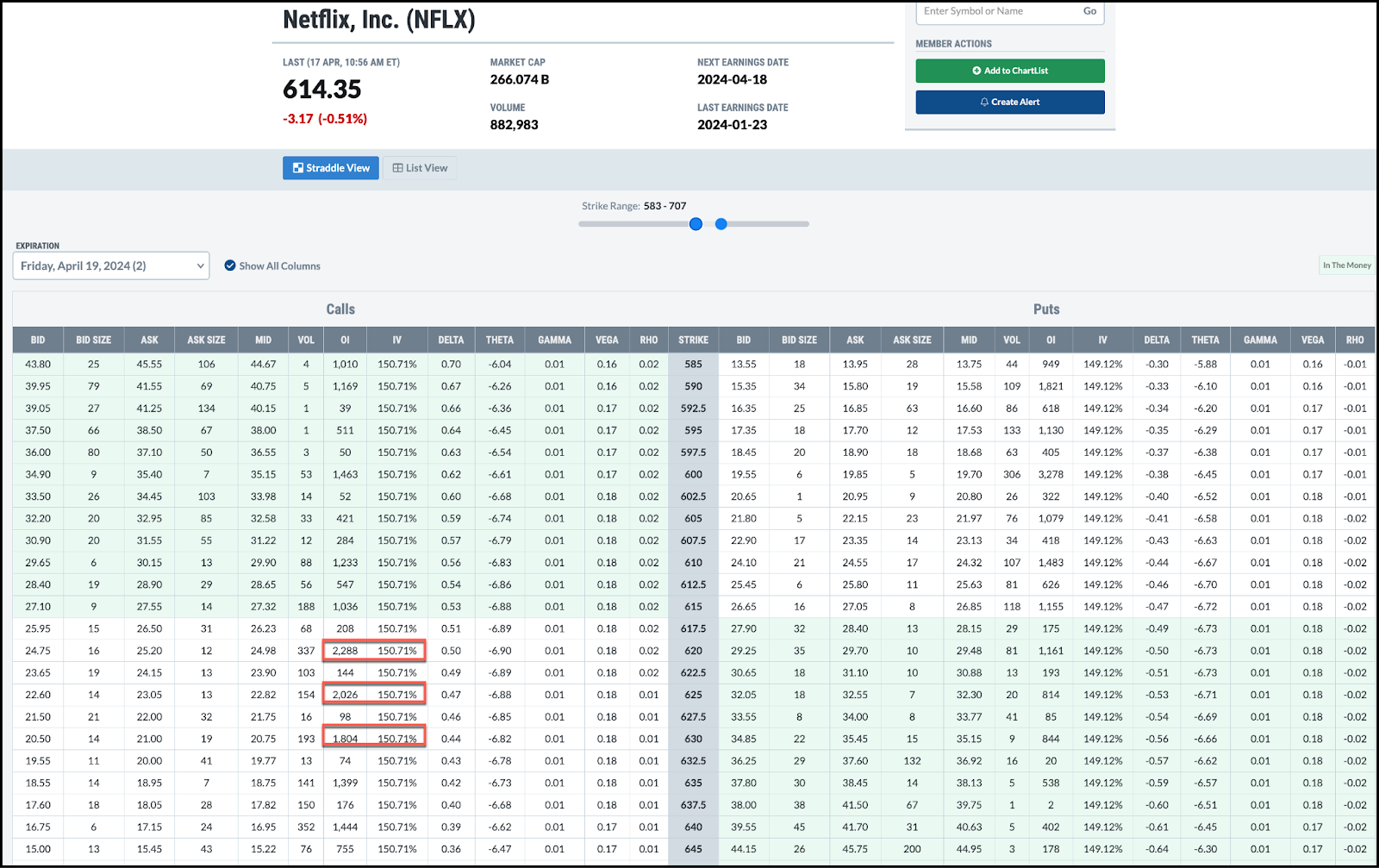Click the calls GAMMA column header

point(555,340)
